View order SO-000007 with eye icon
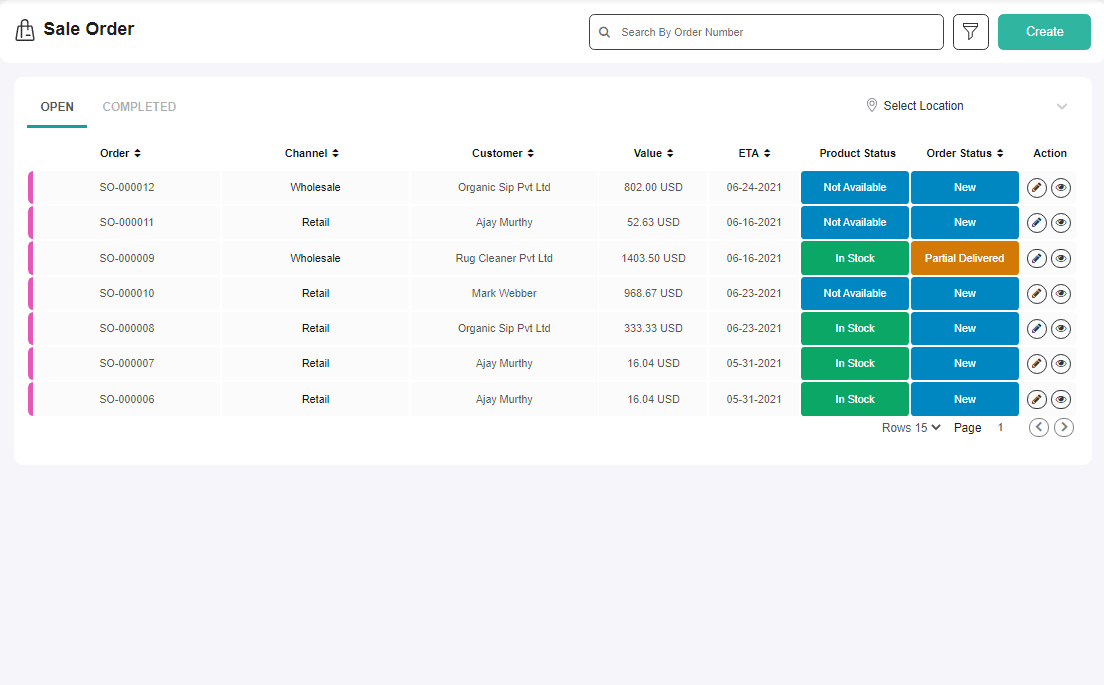Image resolution: width=1104 pixels, height=685 pixels. pos(1061,364)
